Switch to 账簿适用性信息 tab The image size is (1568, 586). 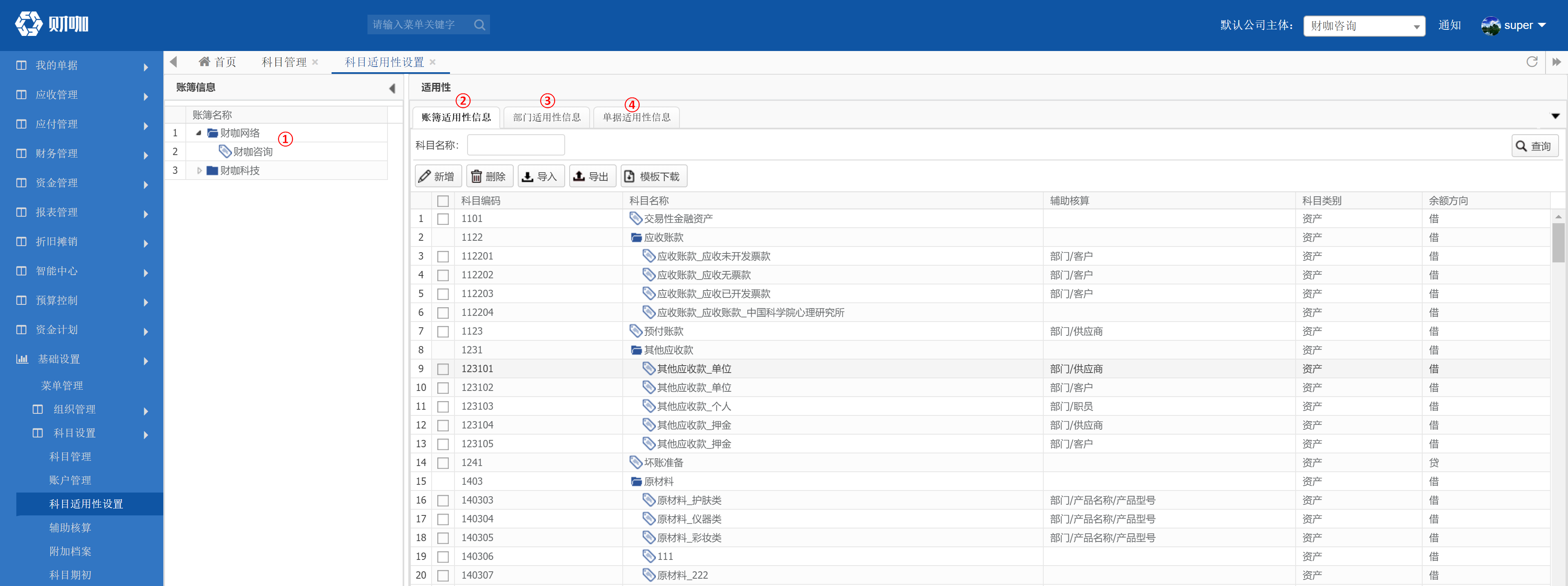click(456, 117)
